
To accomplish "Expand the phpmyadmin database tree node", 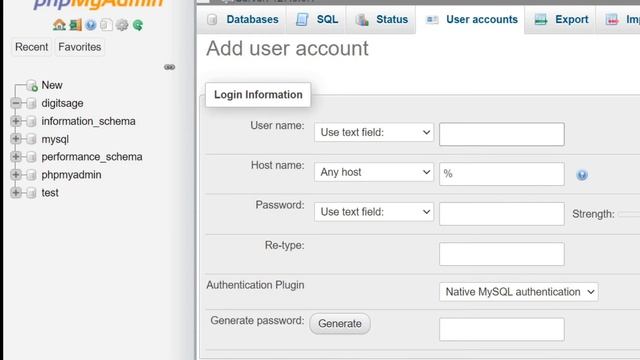I will click(16, 175).
